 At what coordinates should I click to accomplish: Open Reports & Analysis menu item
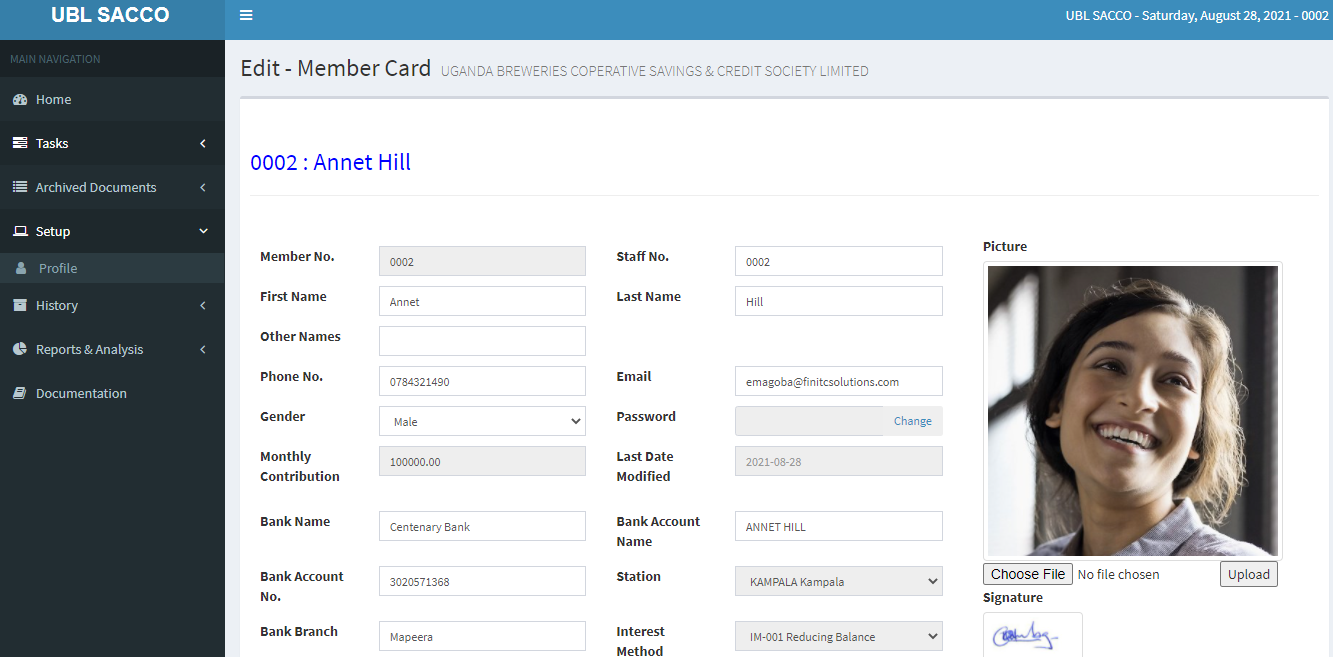point(90,350)
